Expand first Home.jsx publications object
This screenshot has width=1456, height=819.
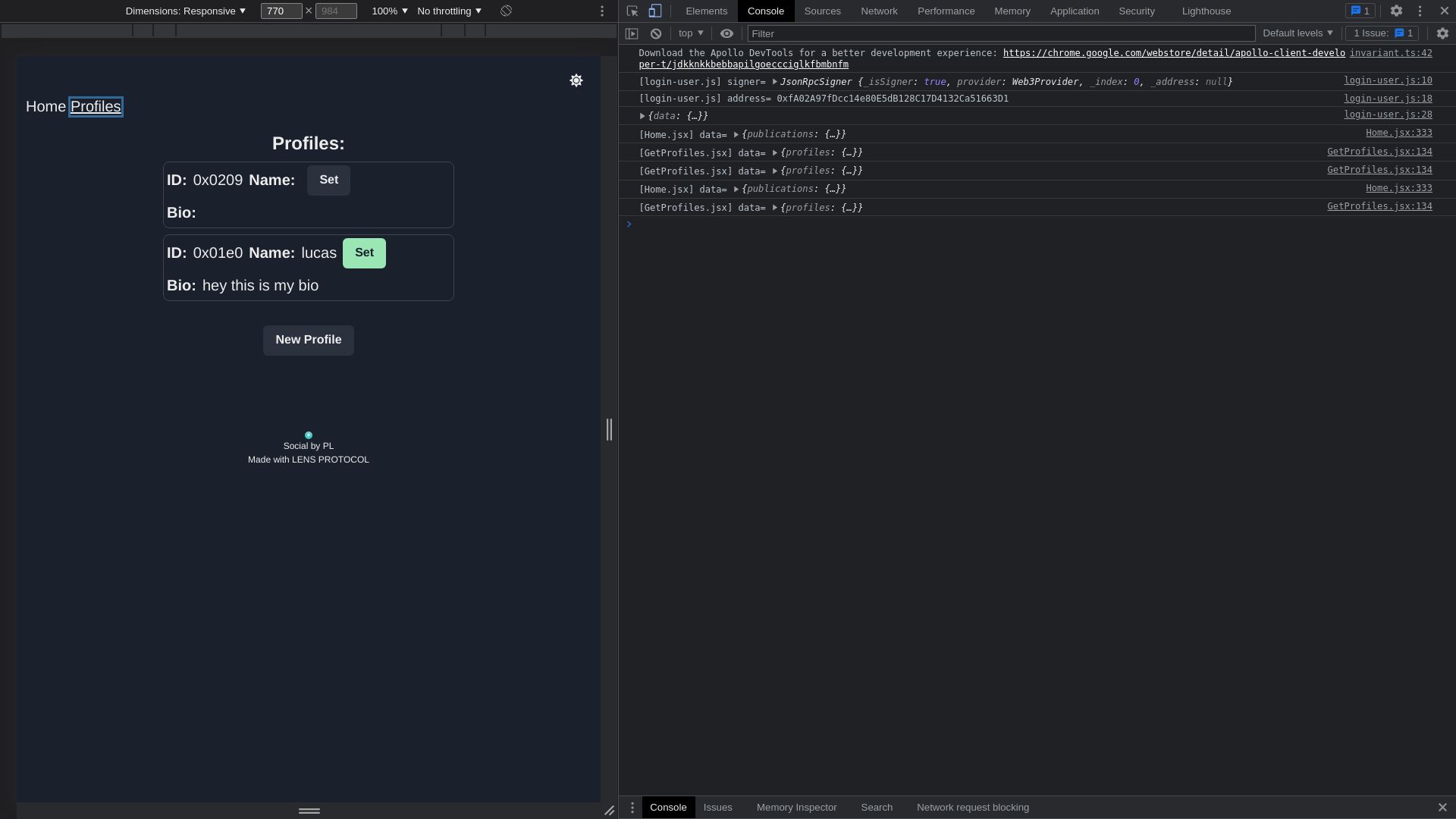point(736,135)
